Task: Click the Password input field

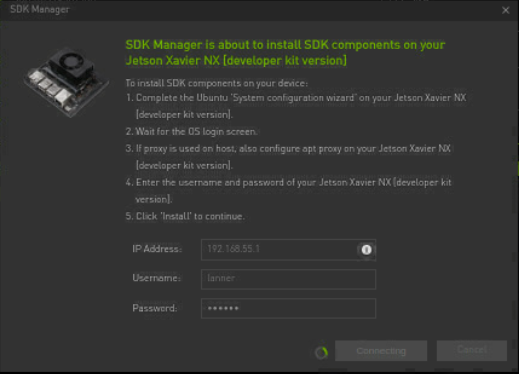Action: point(288,308)
